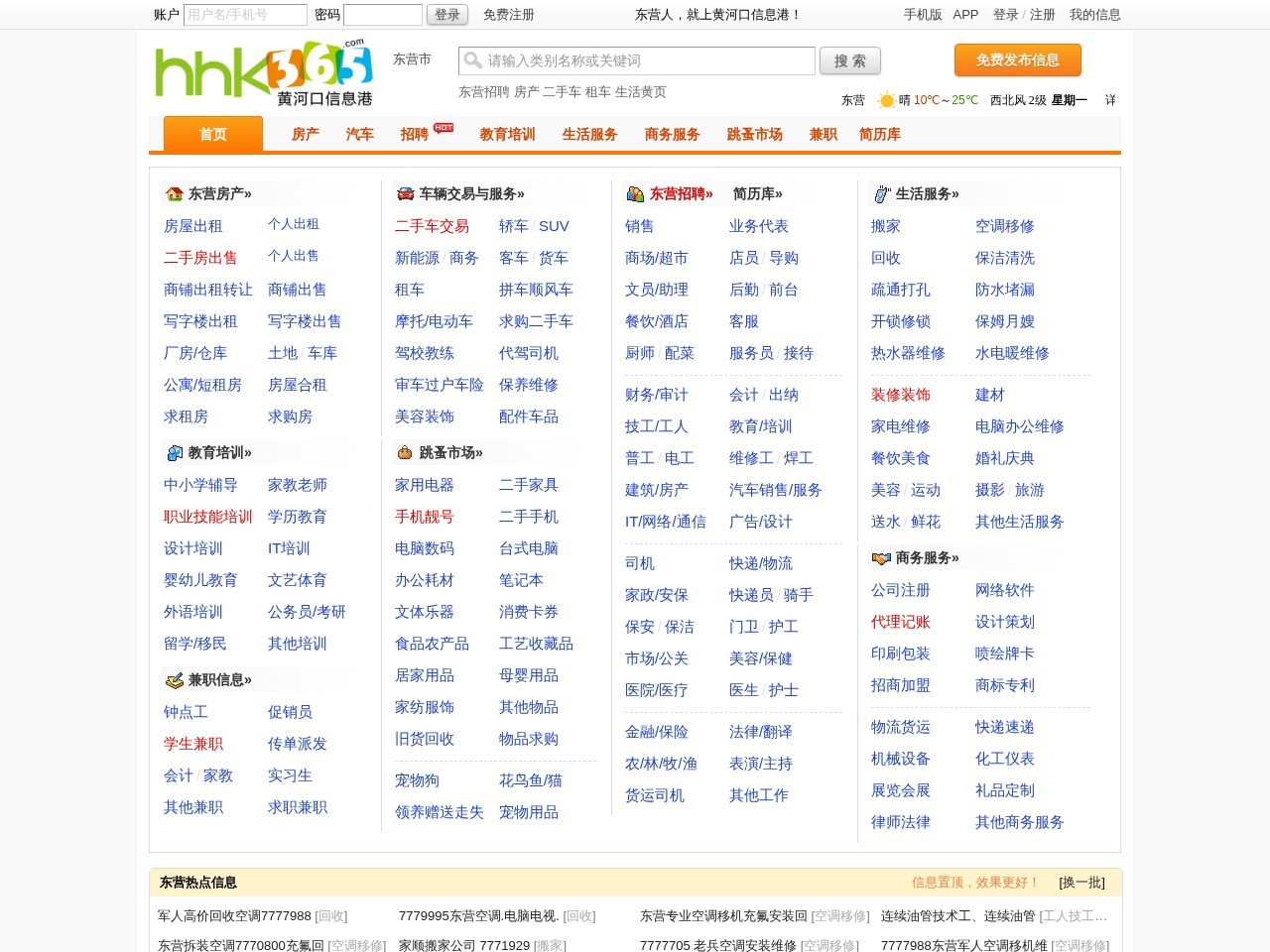Open the 手机靓号 category
Image resolution: width=1270 pixels, height=952 pixels.
click(425, 517)
